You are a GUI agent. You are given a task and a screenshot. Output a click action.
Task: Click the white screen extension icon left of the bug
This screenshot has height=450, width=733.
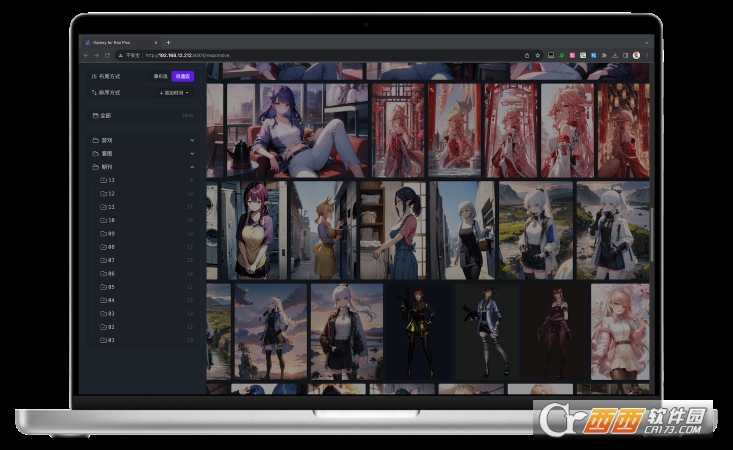551,55
